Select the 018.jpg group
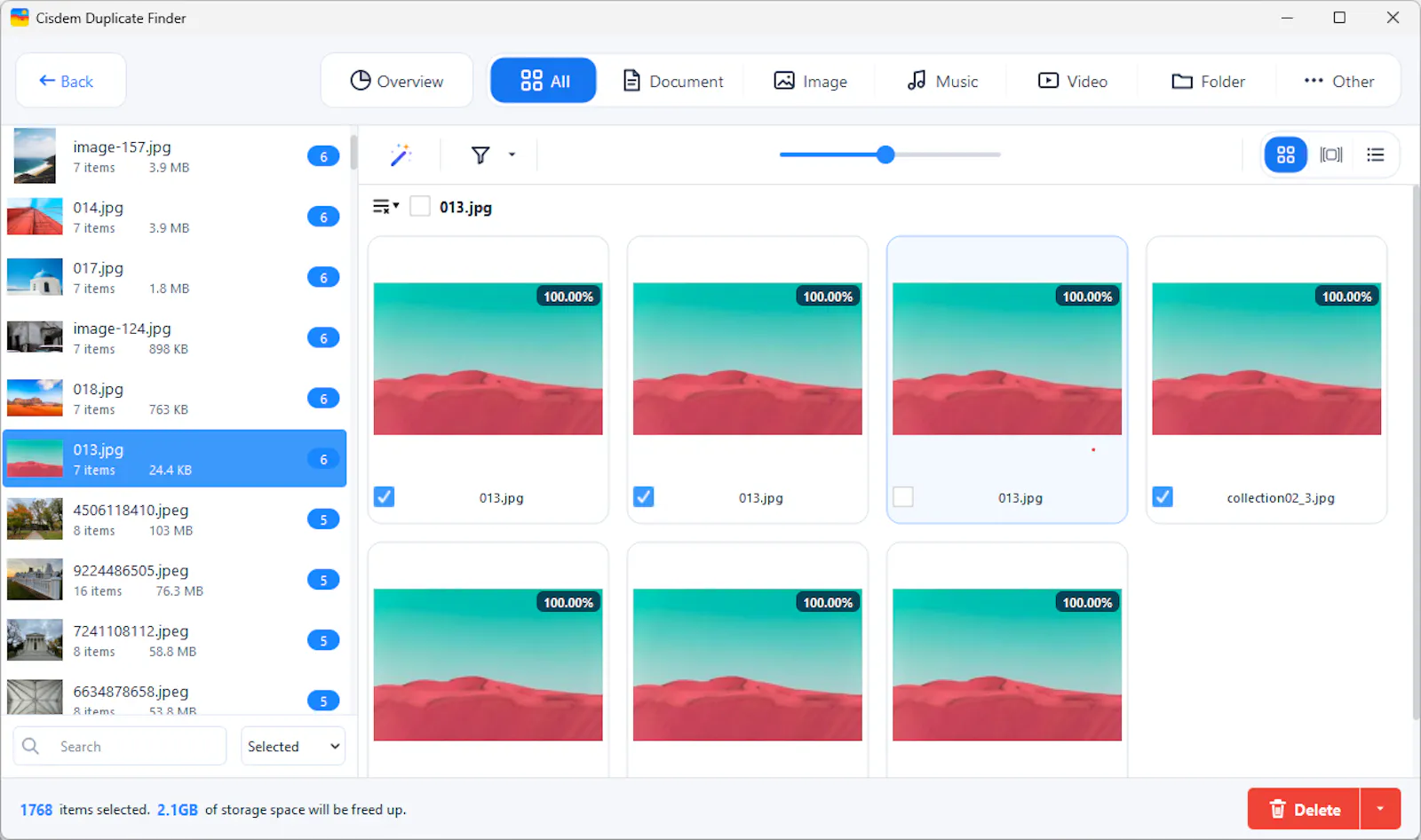Image resolution: width=1421 pixels, height=840 pixels. 174,398
